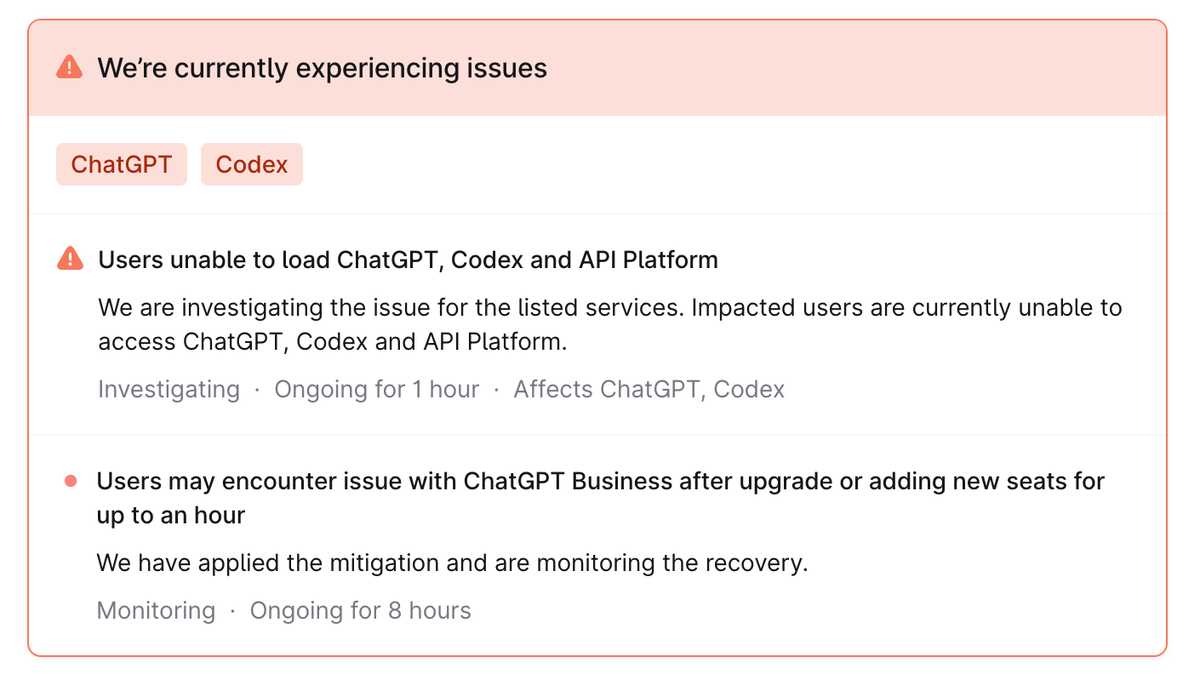
Task: Click the "Ongoing for 1 hour" duration text
Action: click(x=376, y=389)
